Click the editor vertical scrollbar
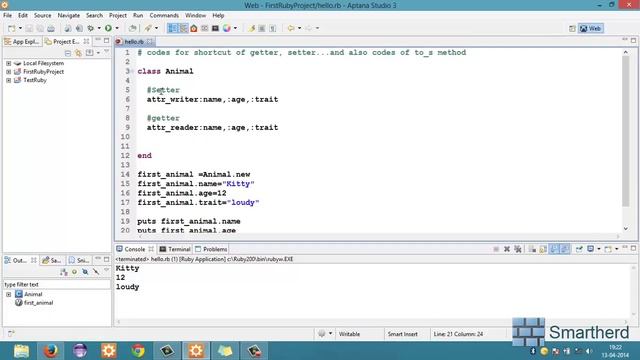The height and width of the screenshot is (360, 640). pos(626,131)
